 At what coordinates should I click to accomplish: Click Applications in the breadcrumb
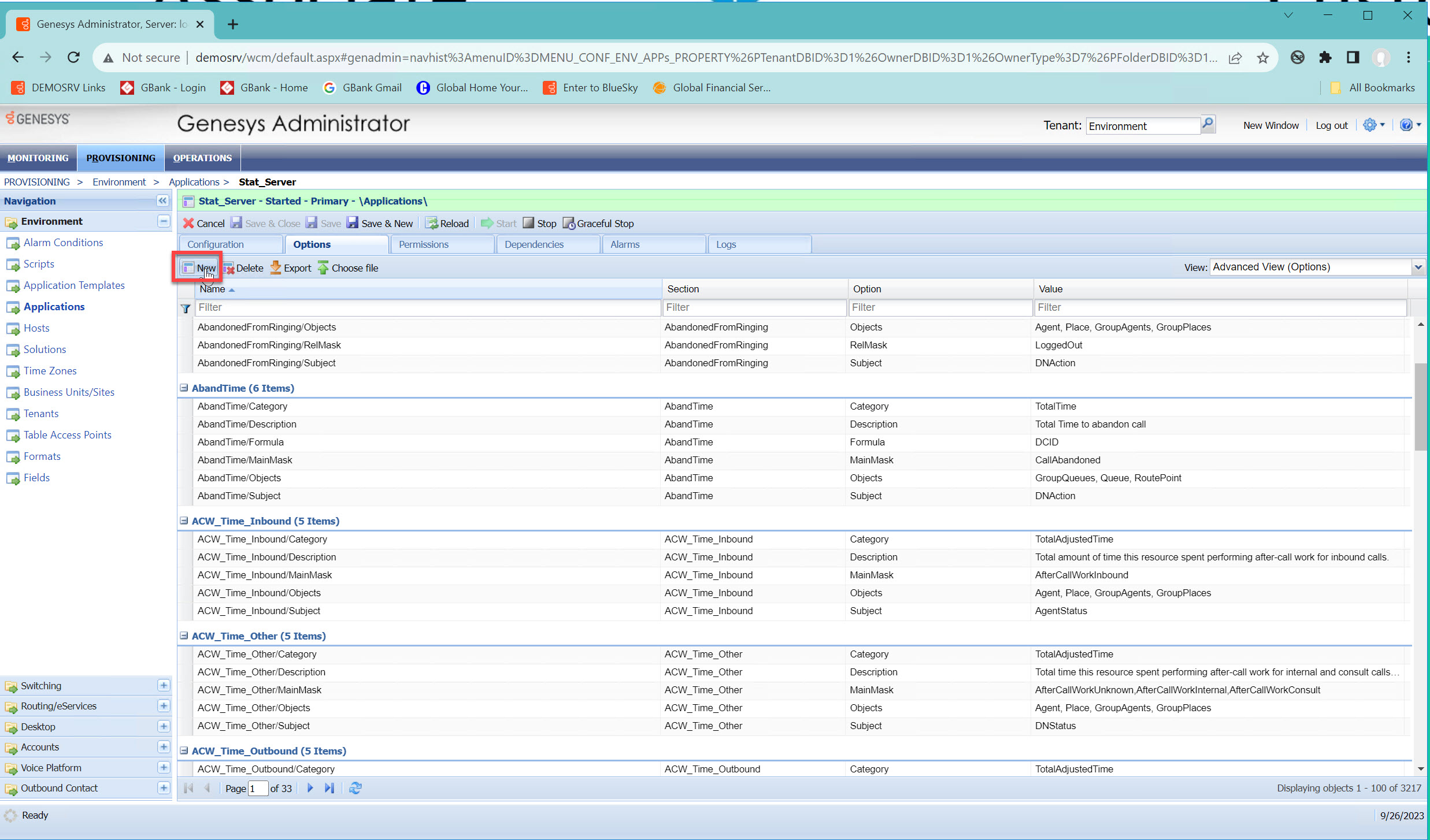(x=194, y=182)
